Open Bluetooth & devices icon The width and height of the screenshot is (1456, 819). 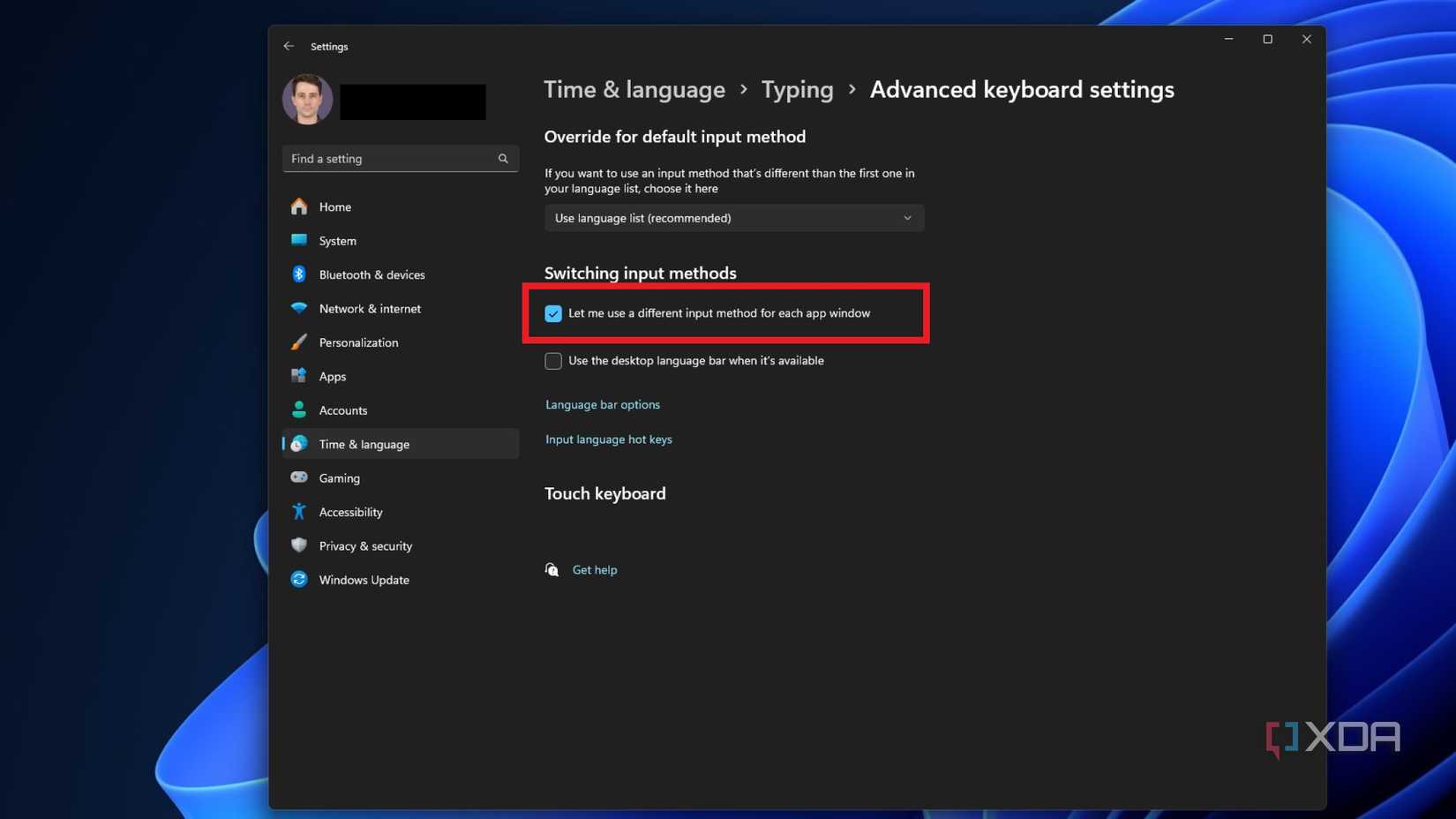click(299, 274)
